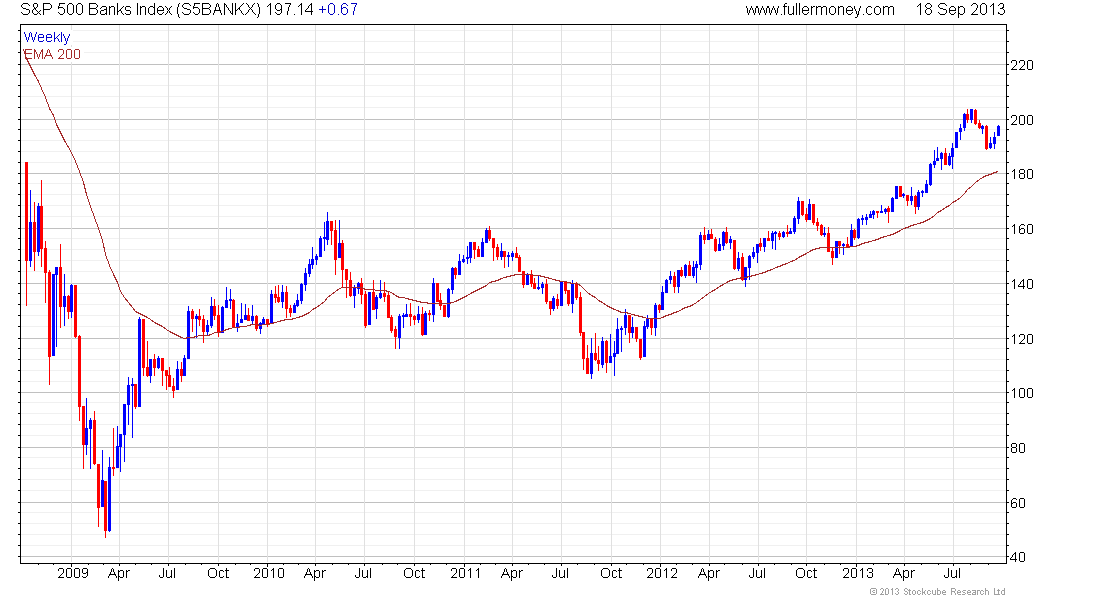Click the 180 price axis label
This screenshot has width=1100, height=600.
pos(1021,174)
